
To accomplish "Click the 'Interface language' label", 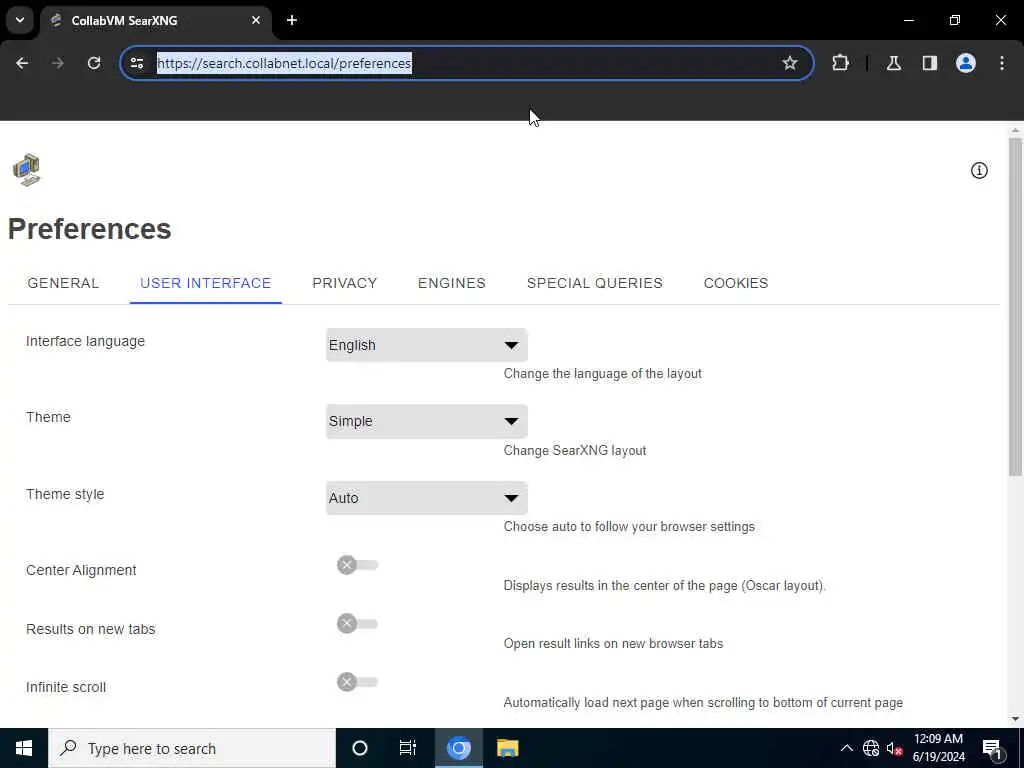I will tap(86, 342).
